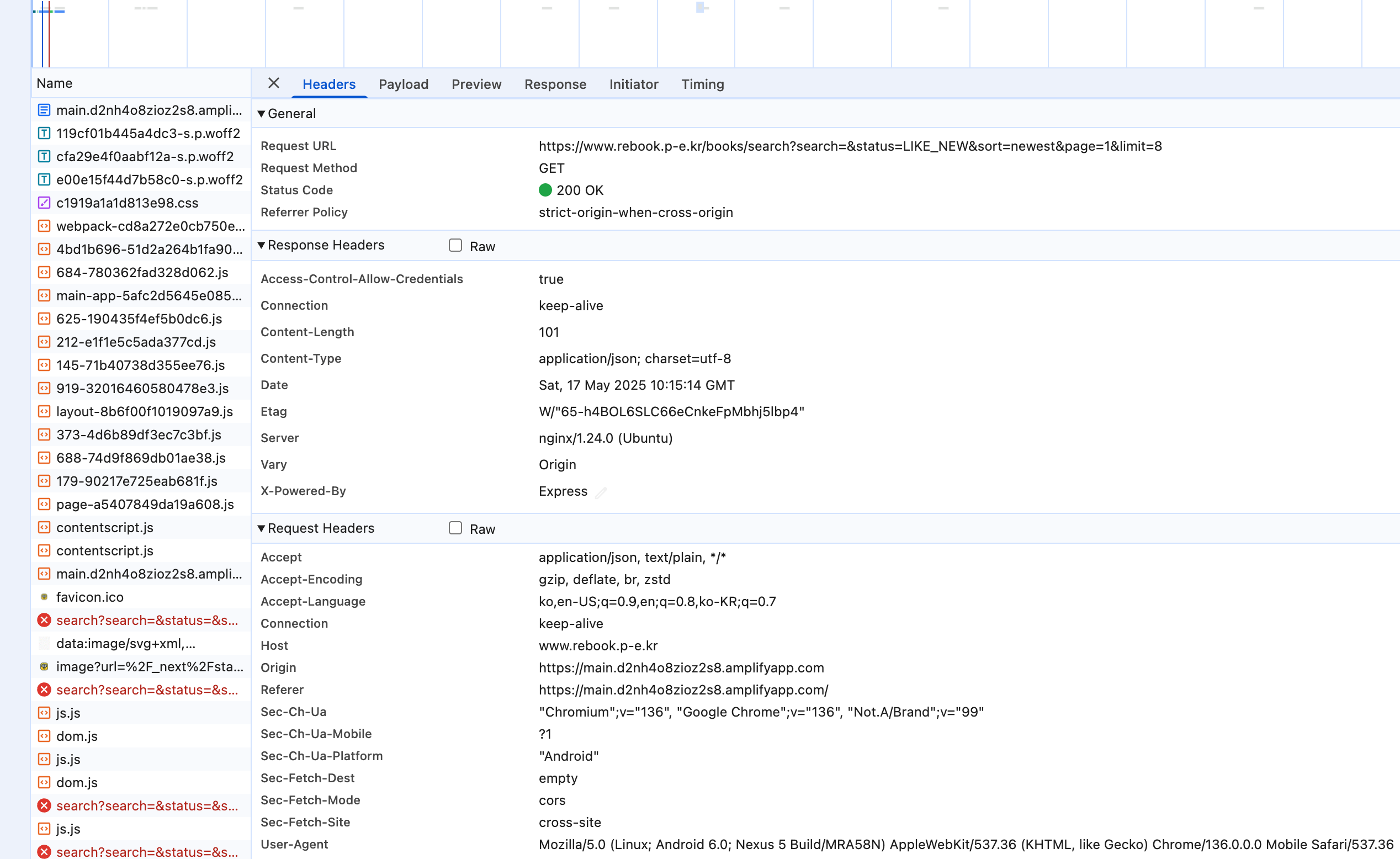Open the Response tab
1400x859 pixels.
(555, 84)
